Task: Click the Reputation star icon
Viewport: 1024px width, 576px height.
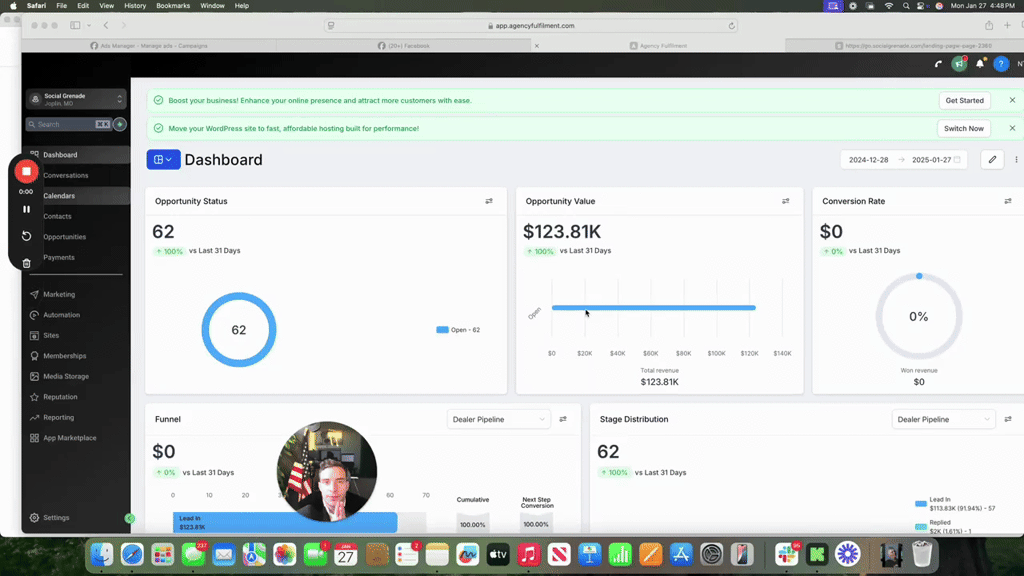Action: pyautogui.click(x=34, y=397)
